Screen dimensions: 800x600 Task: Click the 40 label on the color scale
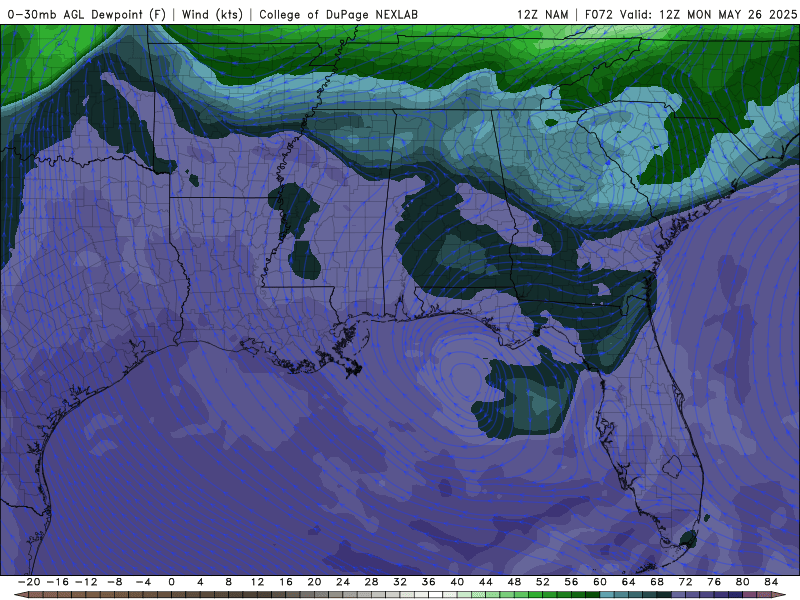coord(457,582)
